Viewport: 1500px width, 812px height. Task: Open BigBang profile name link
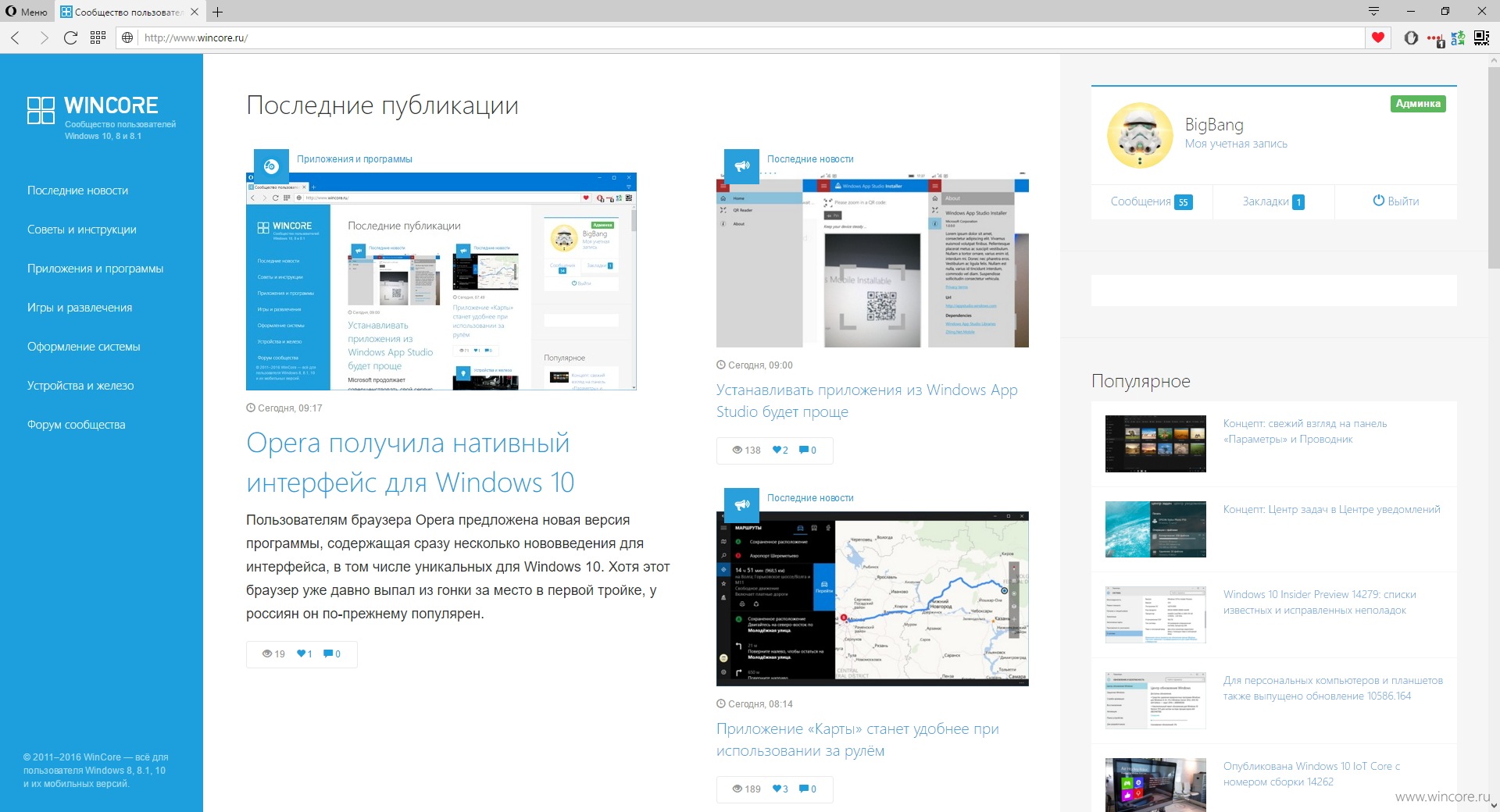click(x=1214, y=125)
